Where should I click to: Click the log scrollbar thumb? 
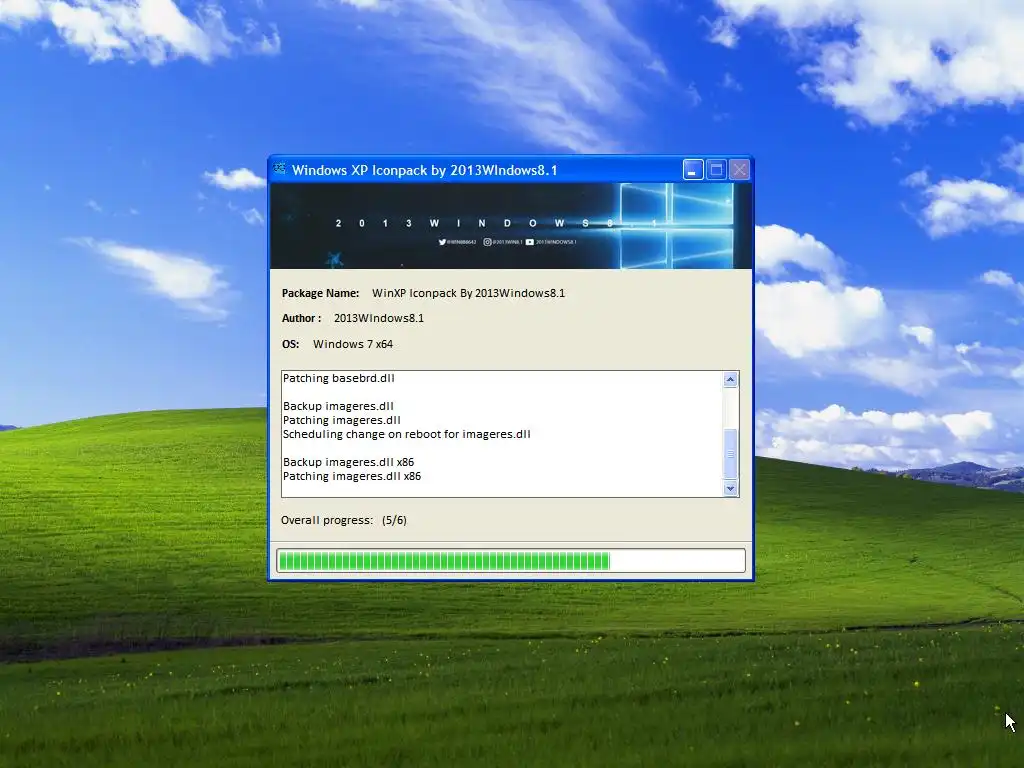[731, 454]
